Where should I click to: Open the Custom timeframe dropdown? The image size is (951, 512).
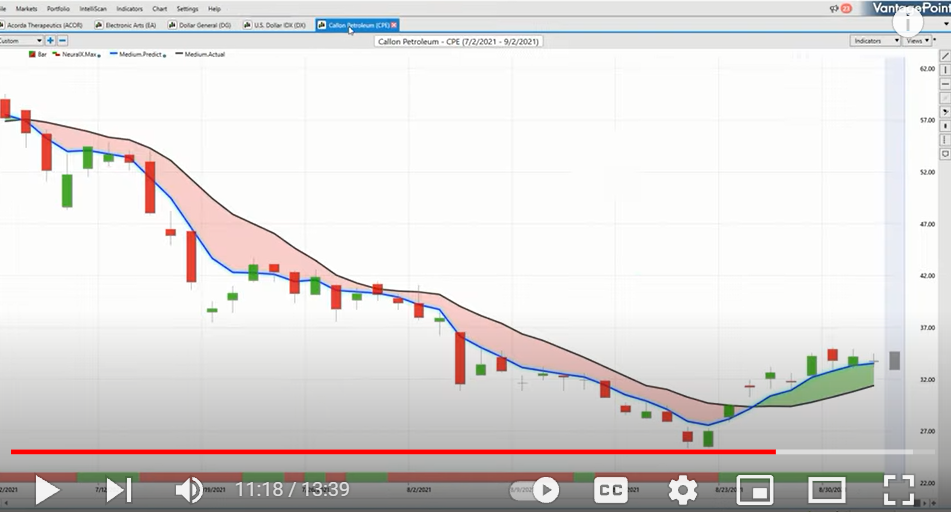tap(21, 41)
